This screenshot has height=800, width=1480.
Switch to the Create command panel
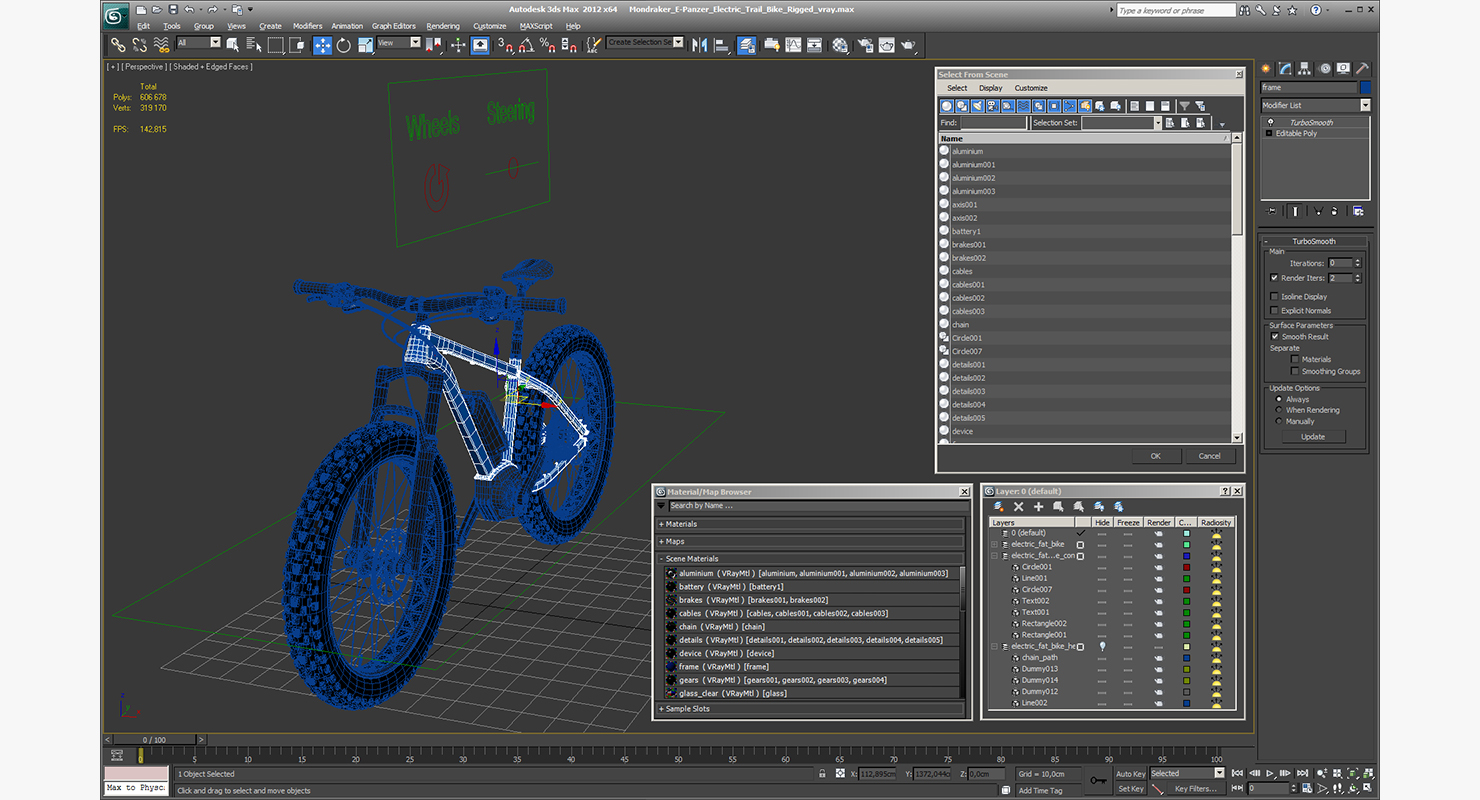tap(1265, 68)
